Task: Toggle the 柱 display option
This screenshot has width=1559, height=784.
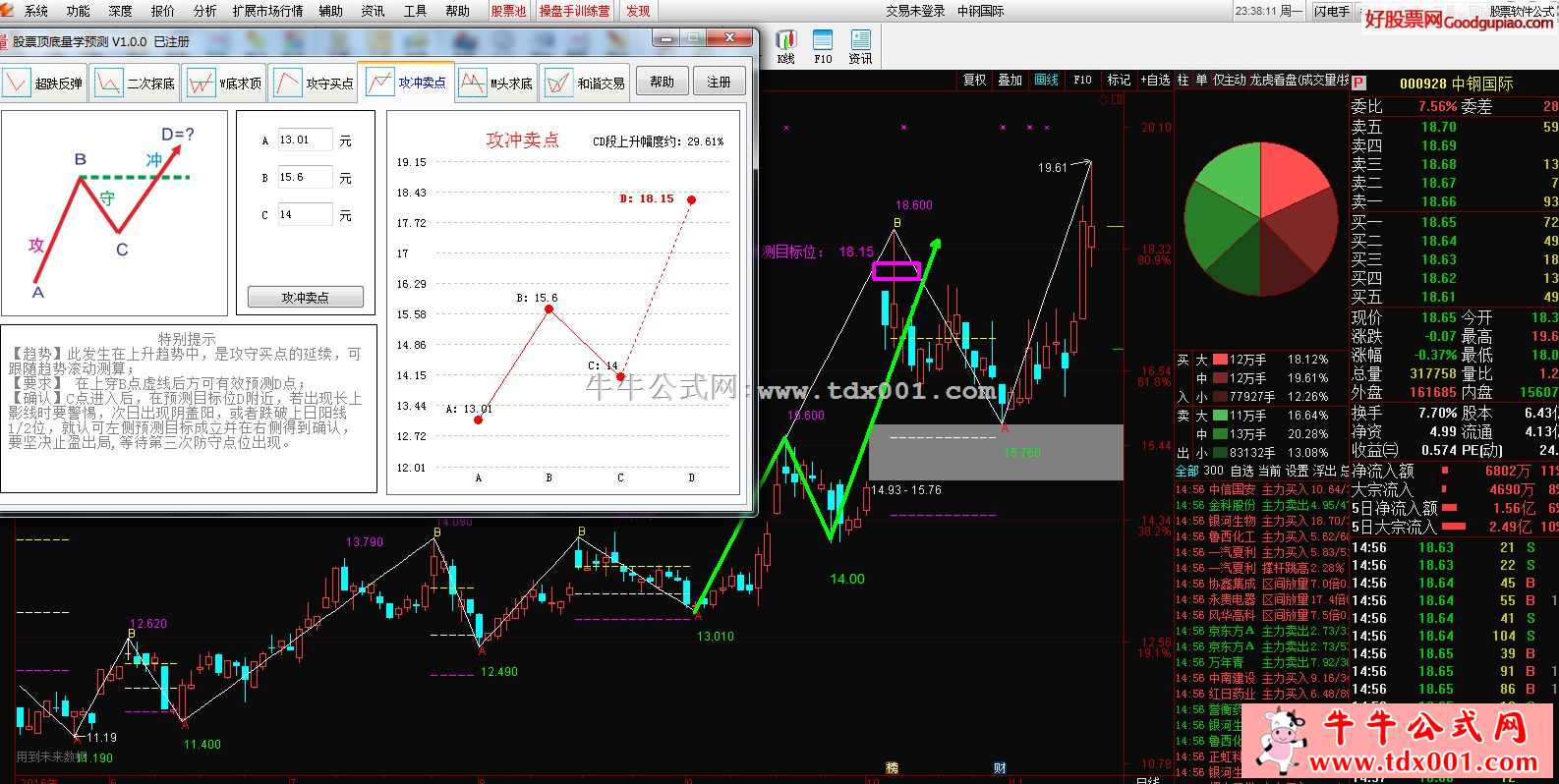Action: point(1183,80)
